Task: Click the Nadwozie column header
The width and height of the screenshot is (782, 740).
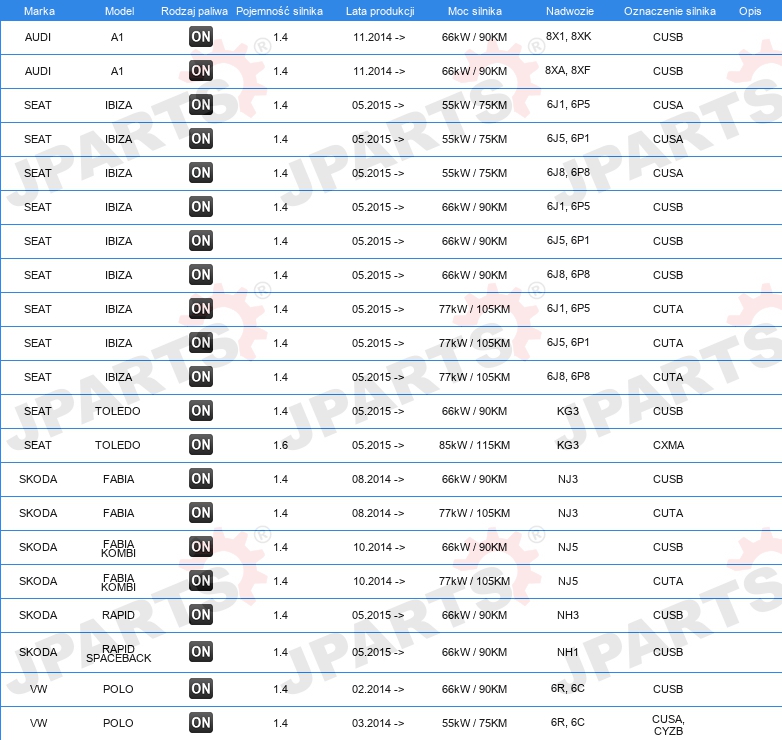Action: coord(570,11)
